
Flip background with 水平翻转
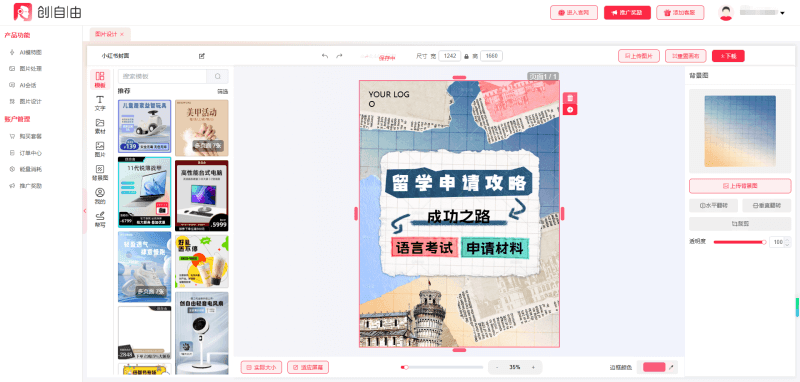pos(713,206)
